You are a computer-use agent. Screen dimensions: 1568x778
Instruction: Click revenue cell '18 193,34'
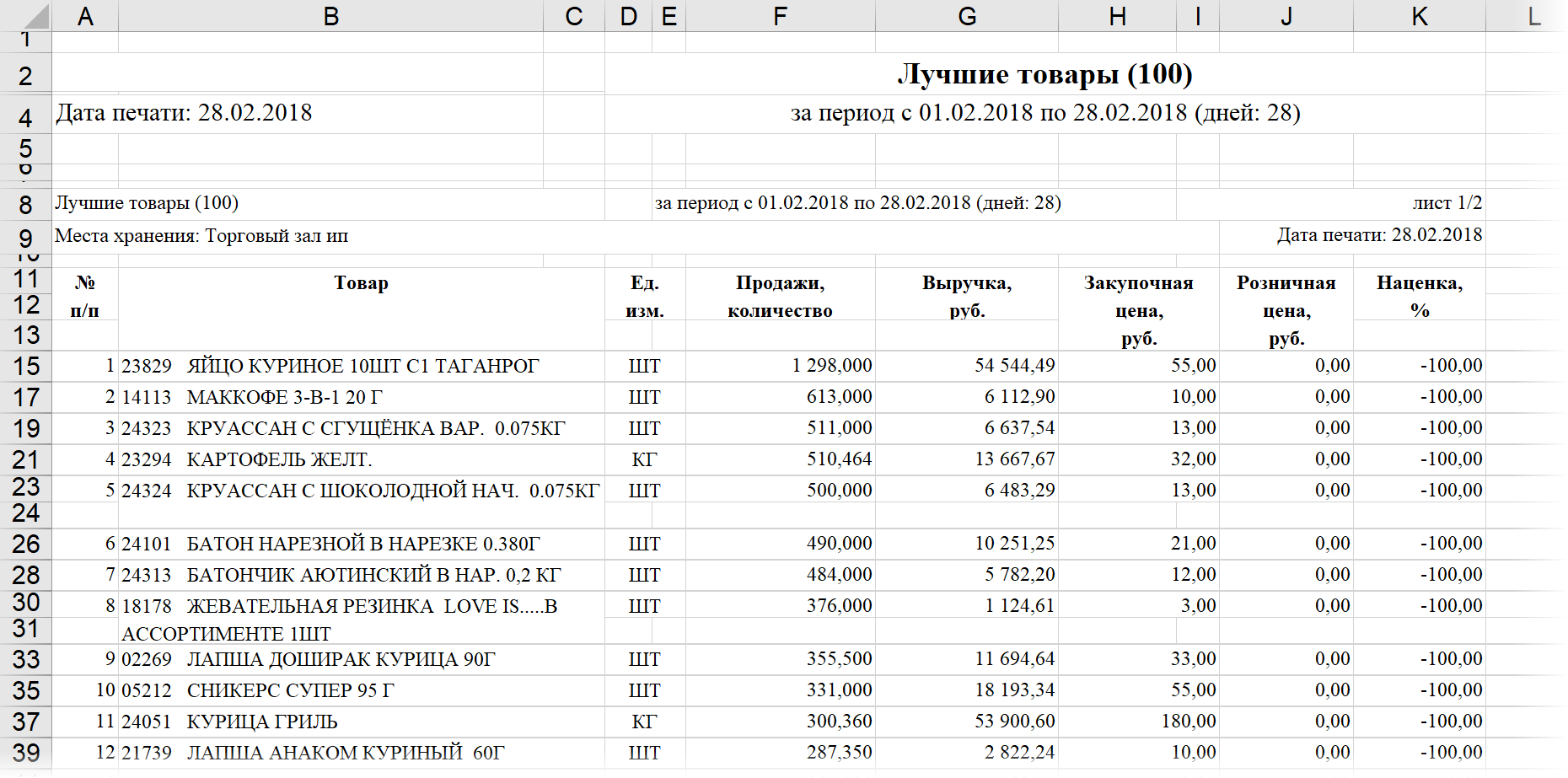point(967,690)
